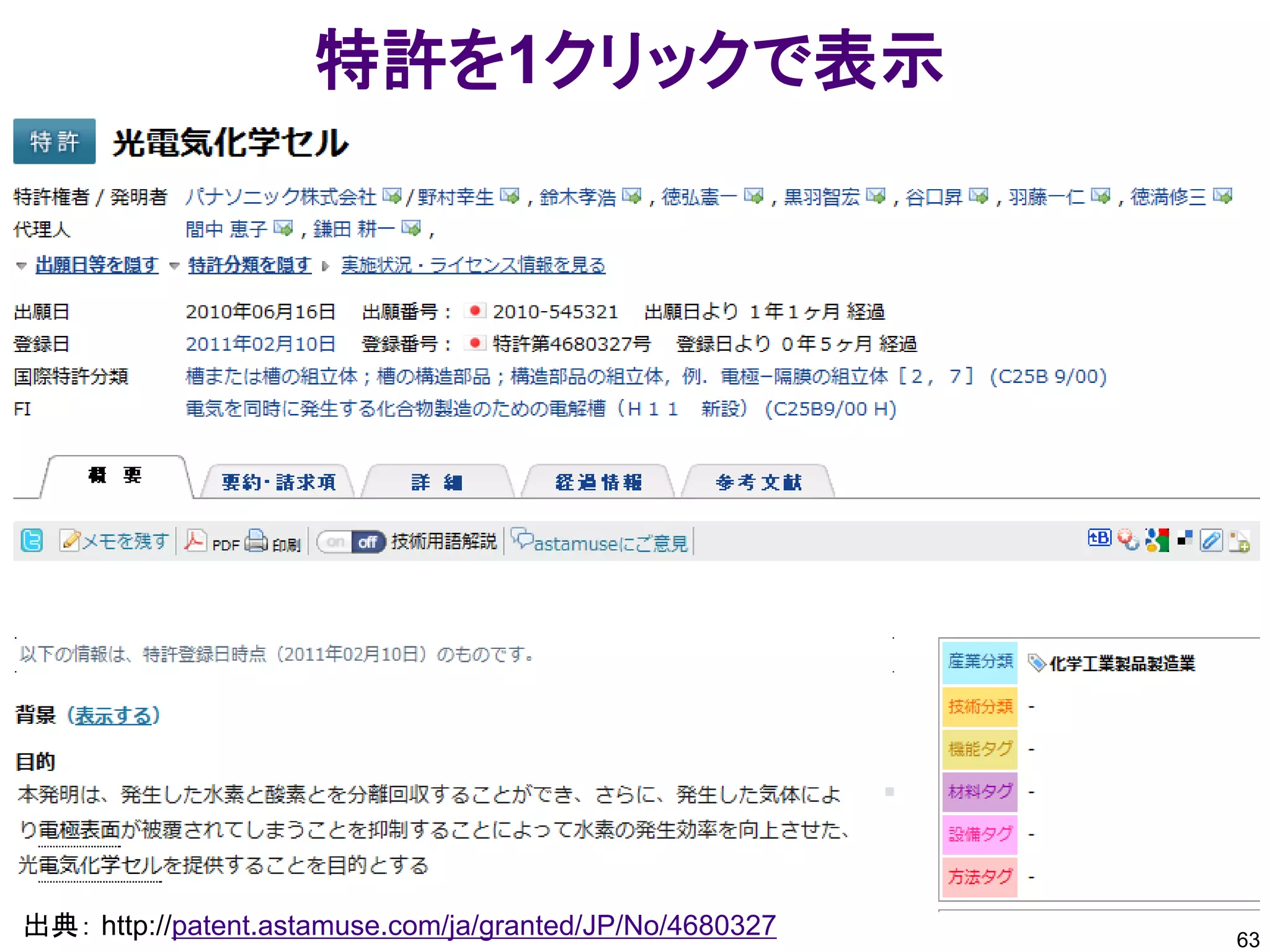
Task: Click the red bookmark icon beside Hatena
Action: click(x=1128, y=540)
